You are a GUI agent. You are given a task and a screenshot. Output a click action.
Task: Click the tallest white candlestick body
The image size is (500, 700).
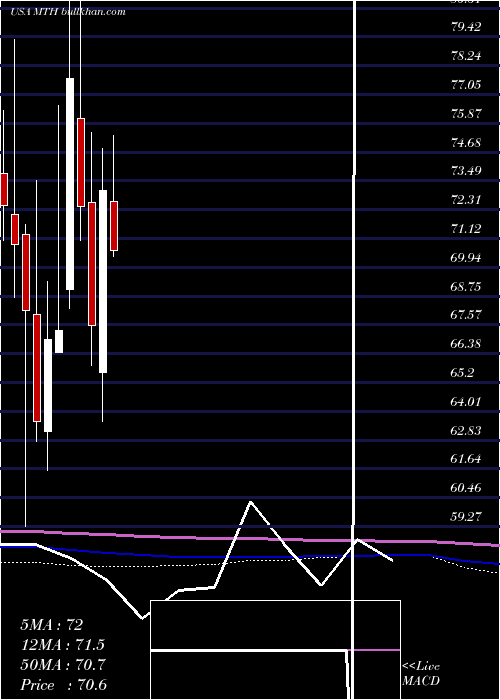(x=70, y=184)
